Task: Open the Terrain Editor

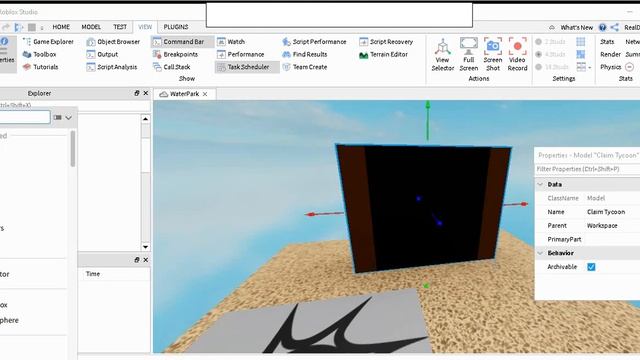Action: point(383,54)
